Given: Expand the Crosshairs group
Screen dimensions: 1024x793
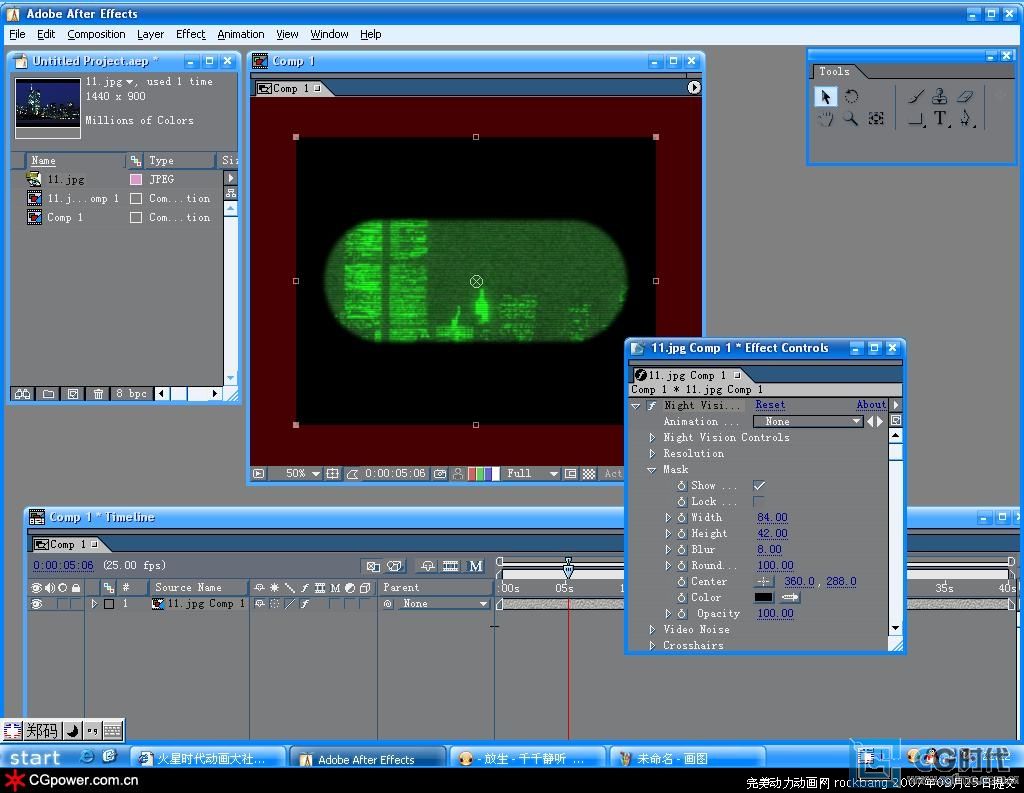Looking at the screenshot, I should point(652,645).
